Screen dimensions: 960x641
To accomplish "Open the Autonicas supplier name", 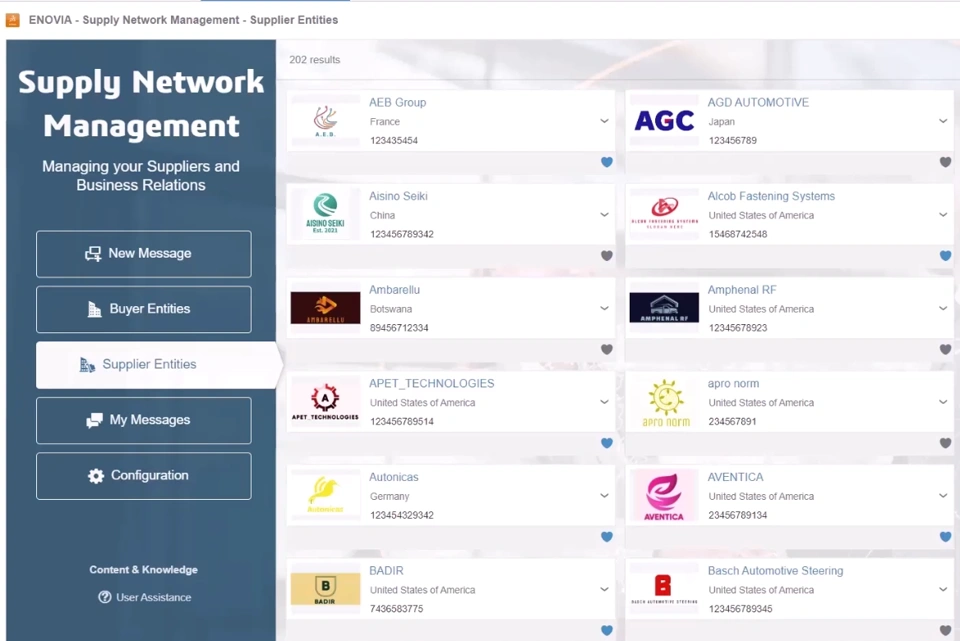I will pyautogui.click(x=393, y=477).
